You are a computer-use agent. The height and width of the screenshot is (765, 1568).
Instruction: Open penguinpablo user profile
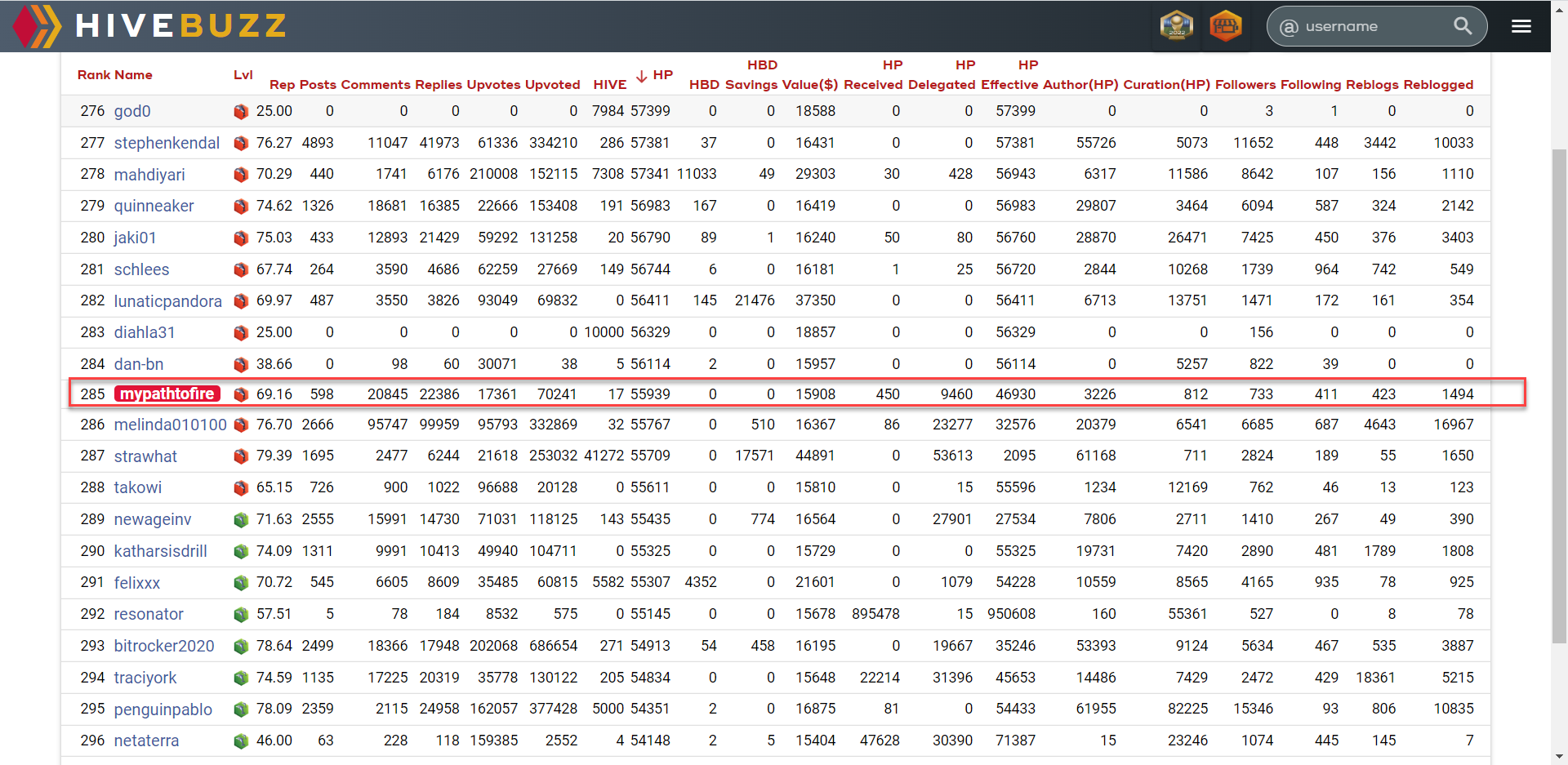click(163, 709)
